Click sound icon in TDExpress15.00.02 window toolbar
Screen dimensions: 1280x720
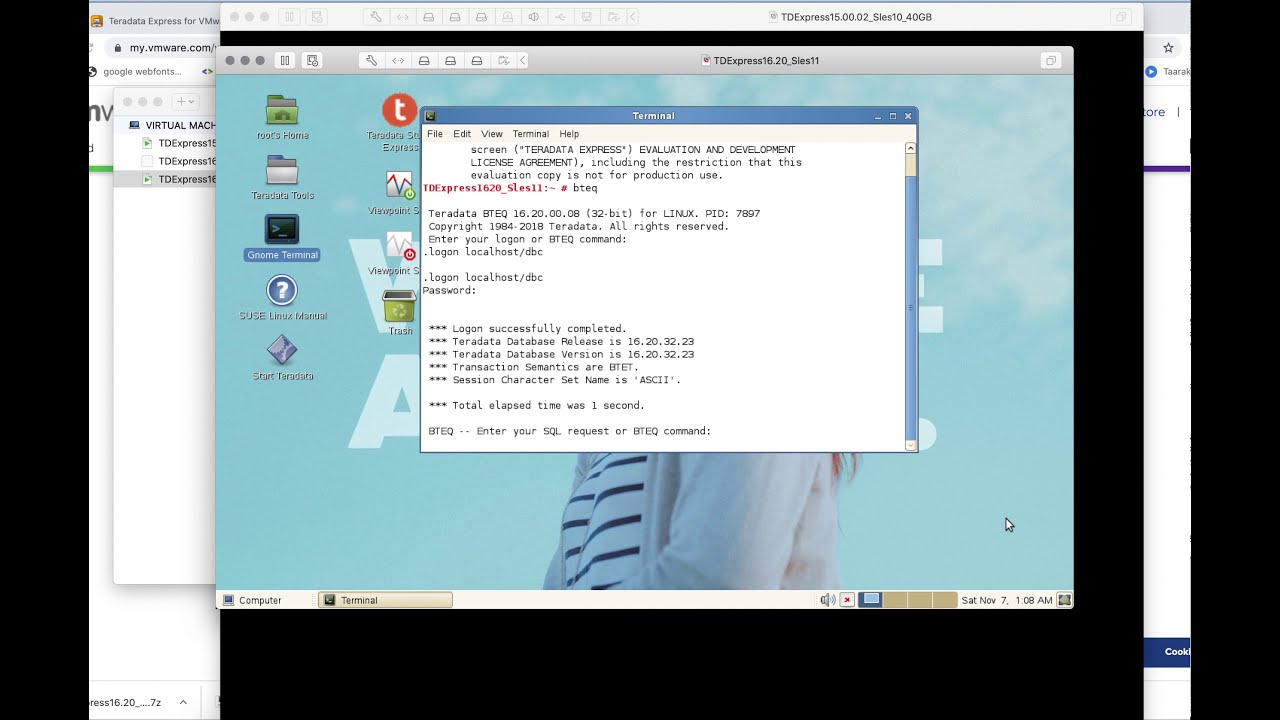click(x=533, y=17)
